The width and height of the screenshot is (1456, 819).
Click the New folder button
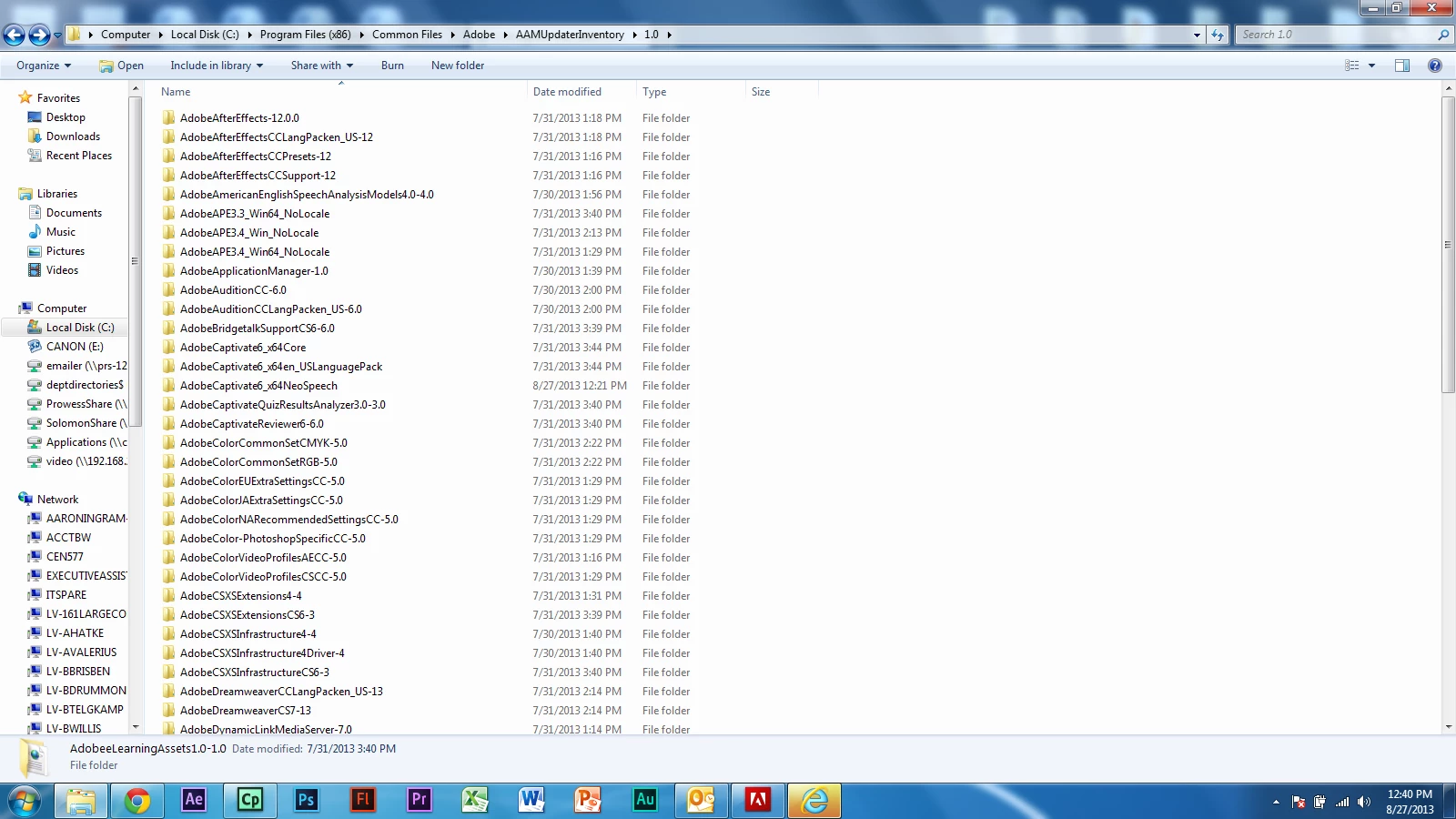458,66
